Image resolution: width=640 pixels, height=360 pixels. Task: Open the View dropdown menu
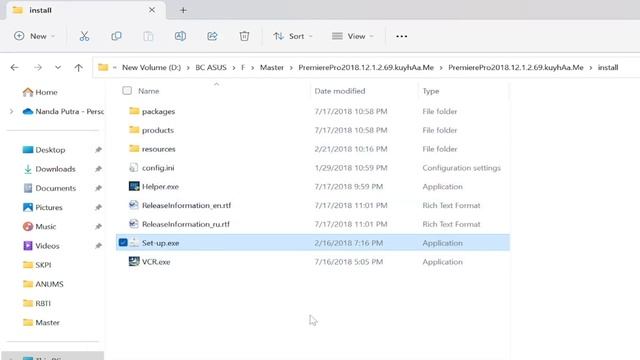tap(353, 36)
